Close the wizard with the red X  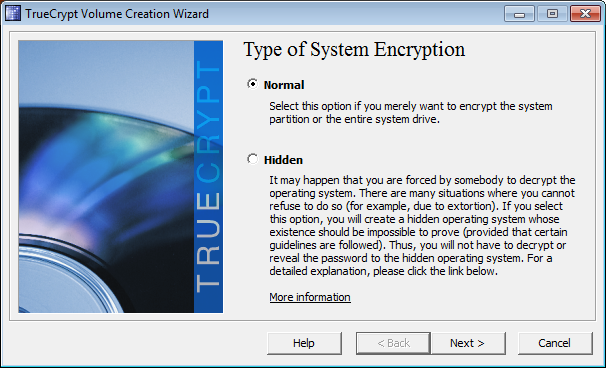(x=585, y=14)
